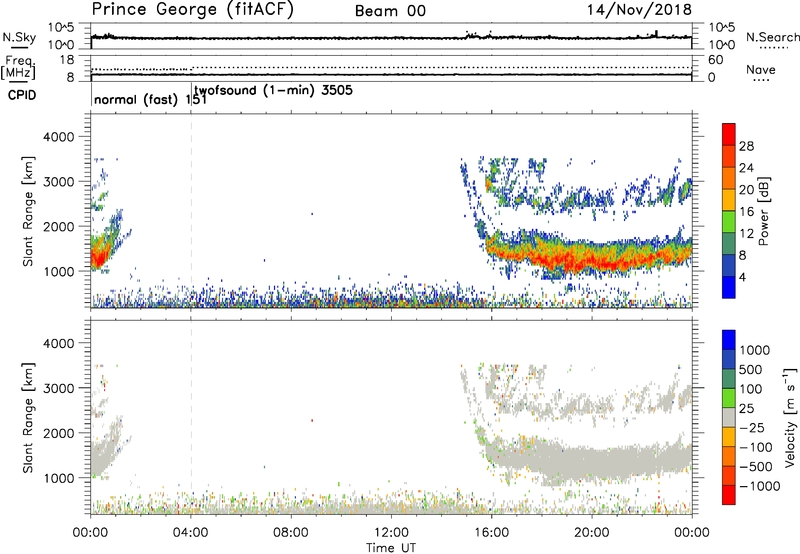Click the 04:00 time tick label
800x554 pixels.
coord(191,533)
